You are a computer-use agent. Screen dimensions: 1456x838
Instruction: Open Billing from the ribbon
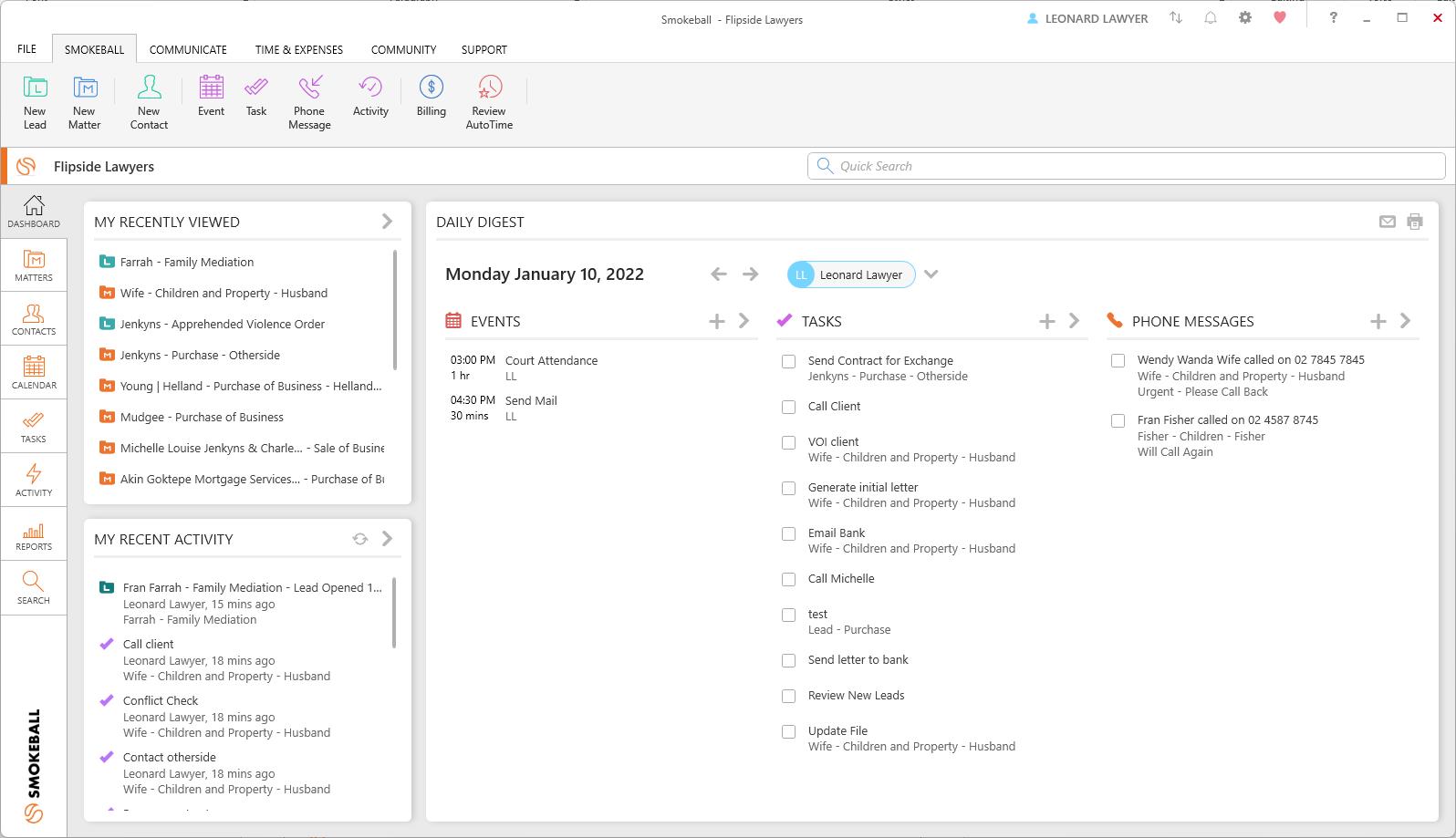point(432,96)
